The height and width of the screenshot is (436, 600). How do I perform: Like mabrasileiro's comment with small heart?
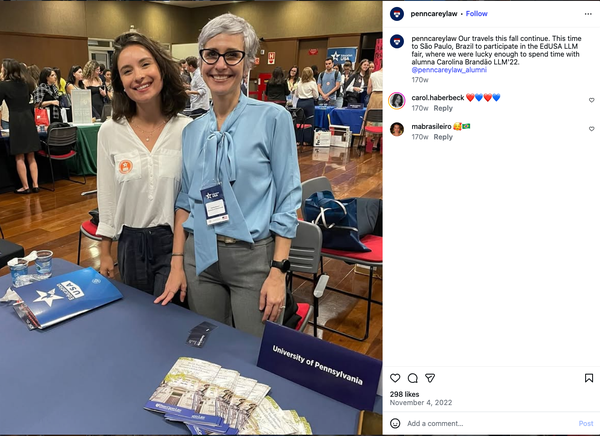592,129
